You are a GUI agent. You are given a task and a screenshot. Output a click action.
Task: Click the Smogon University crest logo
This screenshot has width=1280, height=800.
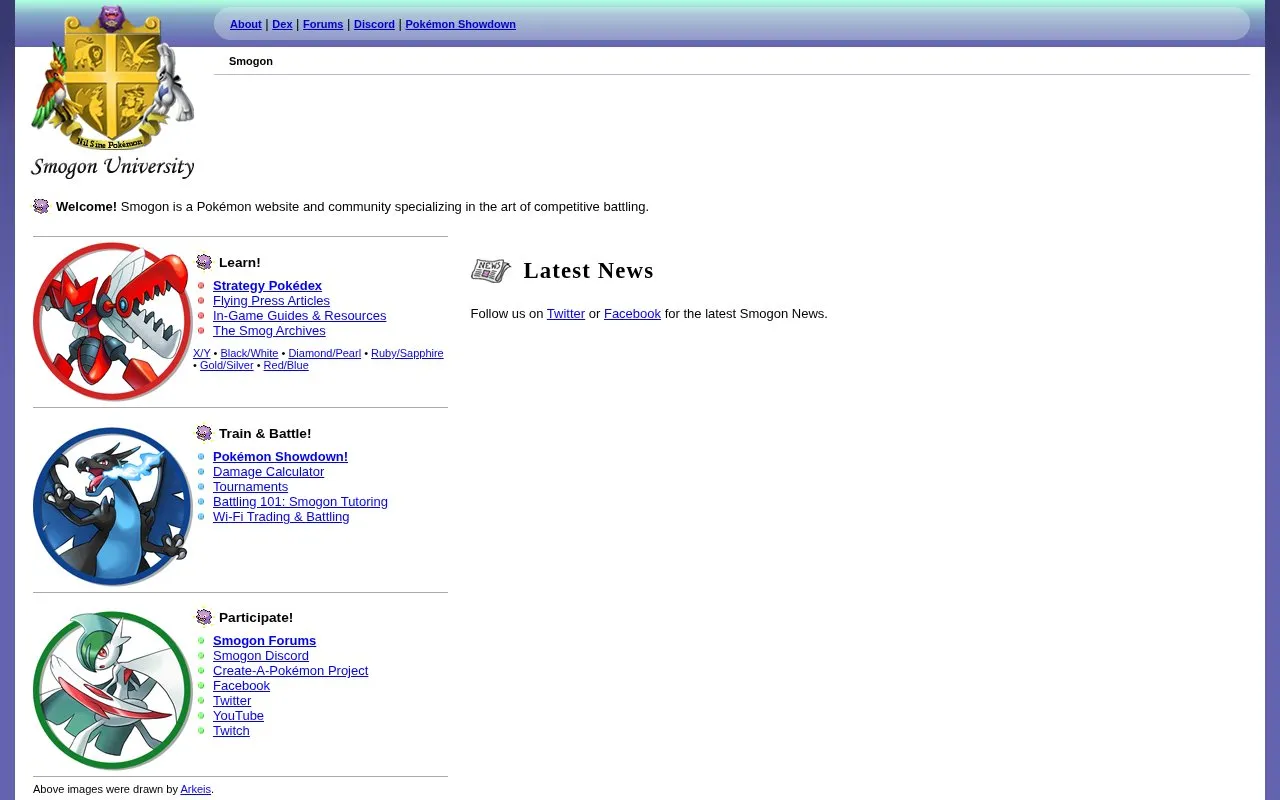[113, 92]
